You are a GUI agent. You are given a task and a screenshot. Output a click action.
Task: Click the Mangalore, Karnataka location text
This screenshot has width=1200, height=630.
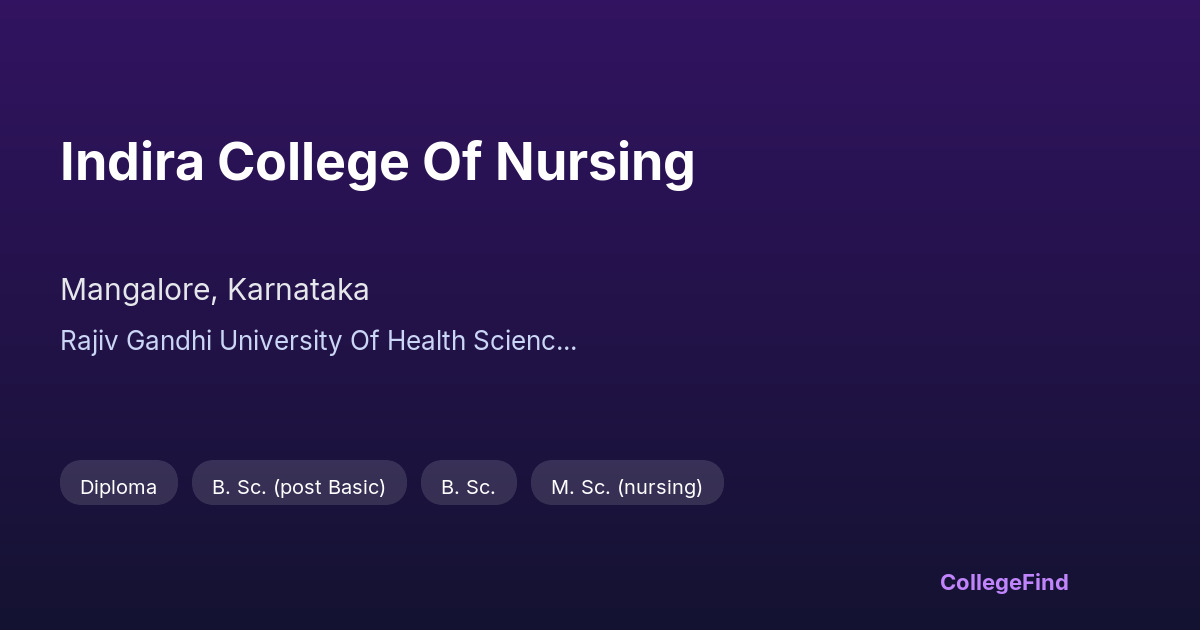[214, 290]
